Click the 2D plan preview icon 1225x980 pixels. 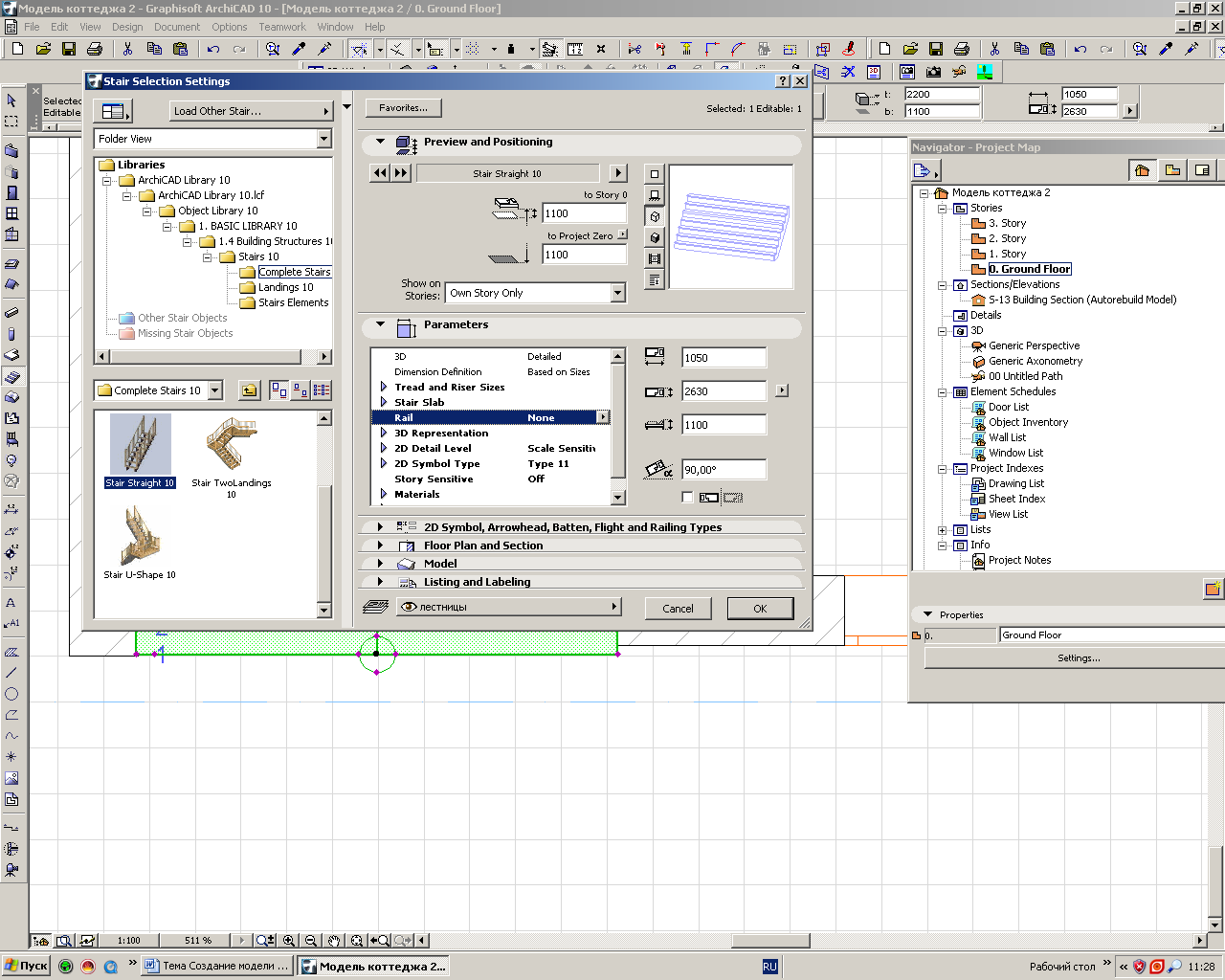click(x=655, y=174)
